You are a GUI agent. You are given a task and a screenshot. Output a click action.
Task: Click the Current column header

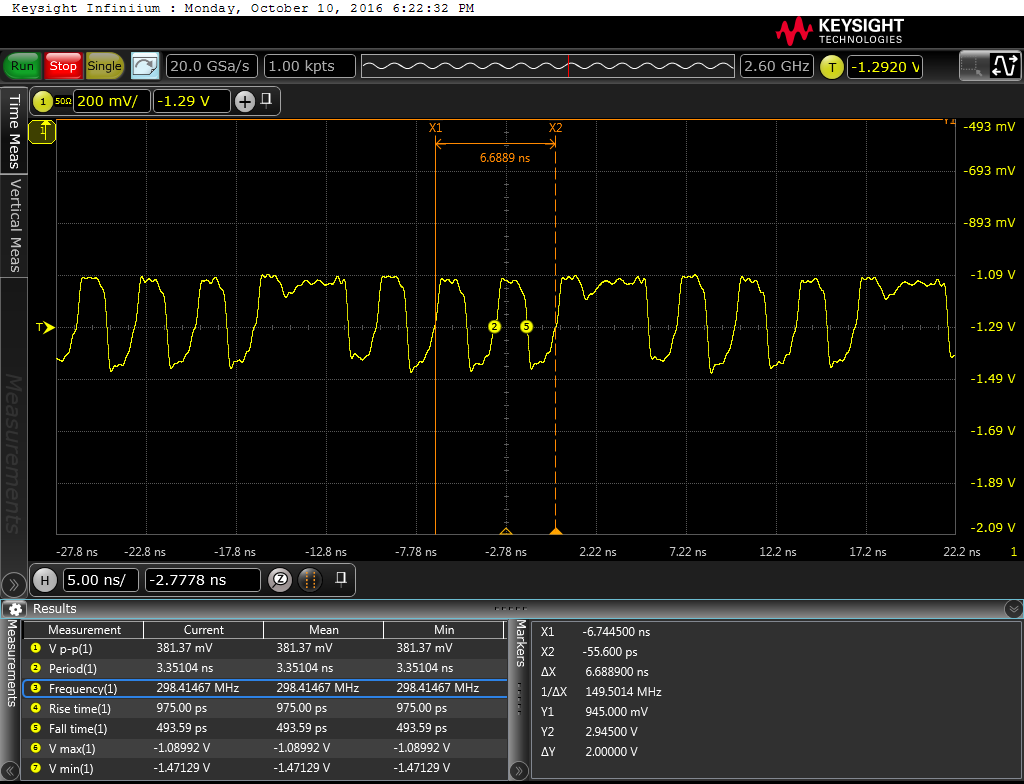pos(203,630)
